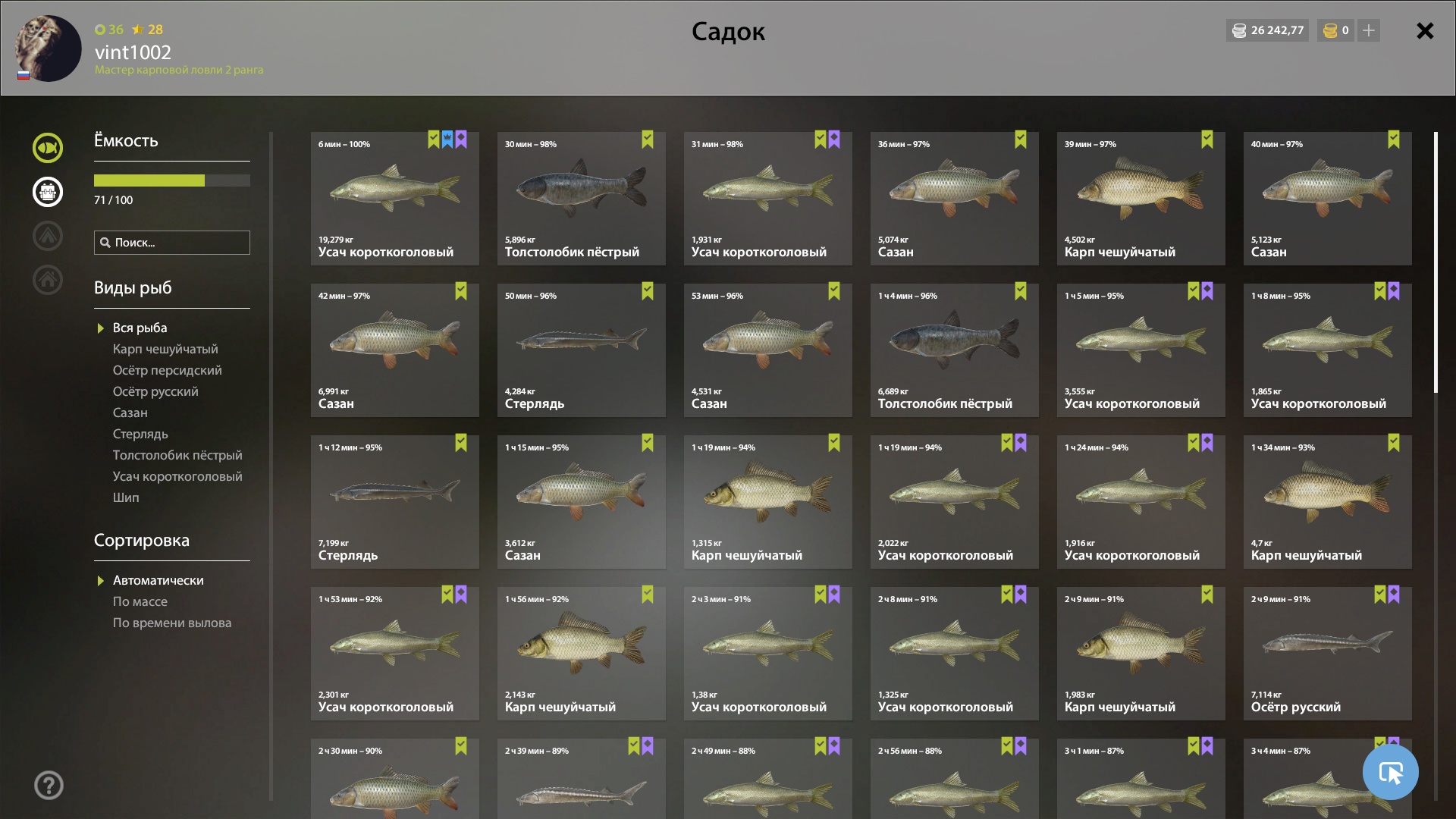Click the gold coins balance icon

1330,30
